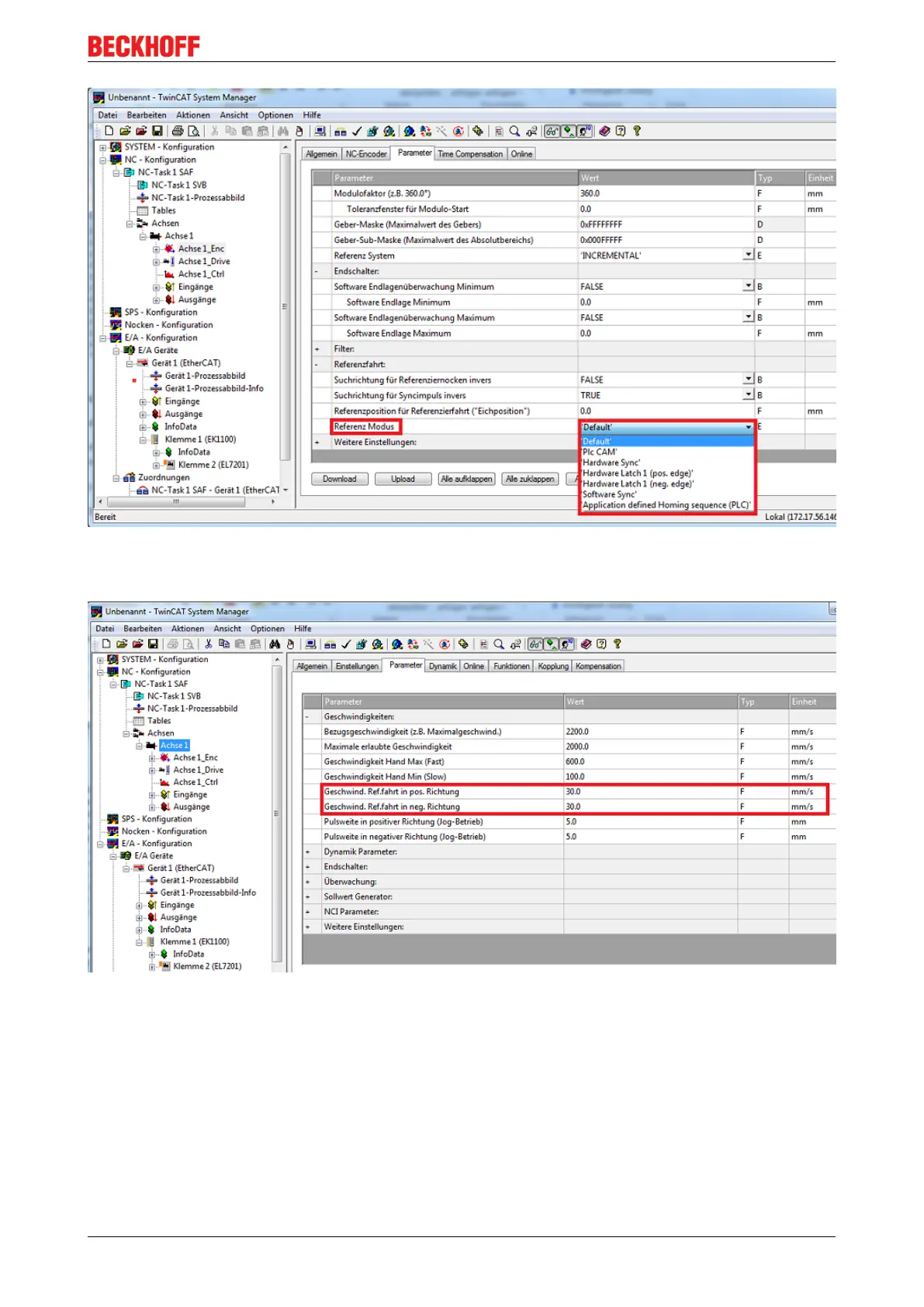Open the Referenz System dropdown arrow
924x1307 pixels.
pos(748,255)
